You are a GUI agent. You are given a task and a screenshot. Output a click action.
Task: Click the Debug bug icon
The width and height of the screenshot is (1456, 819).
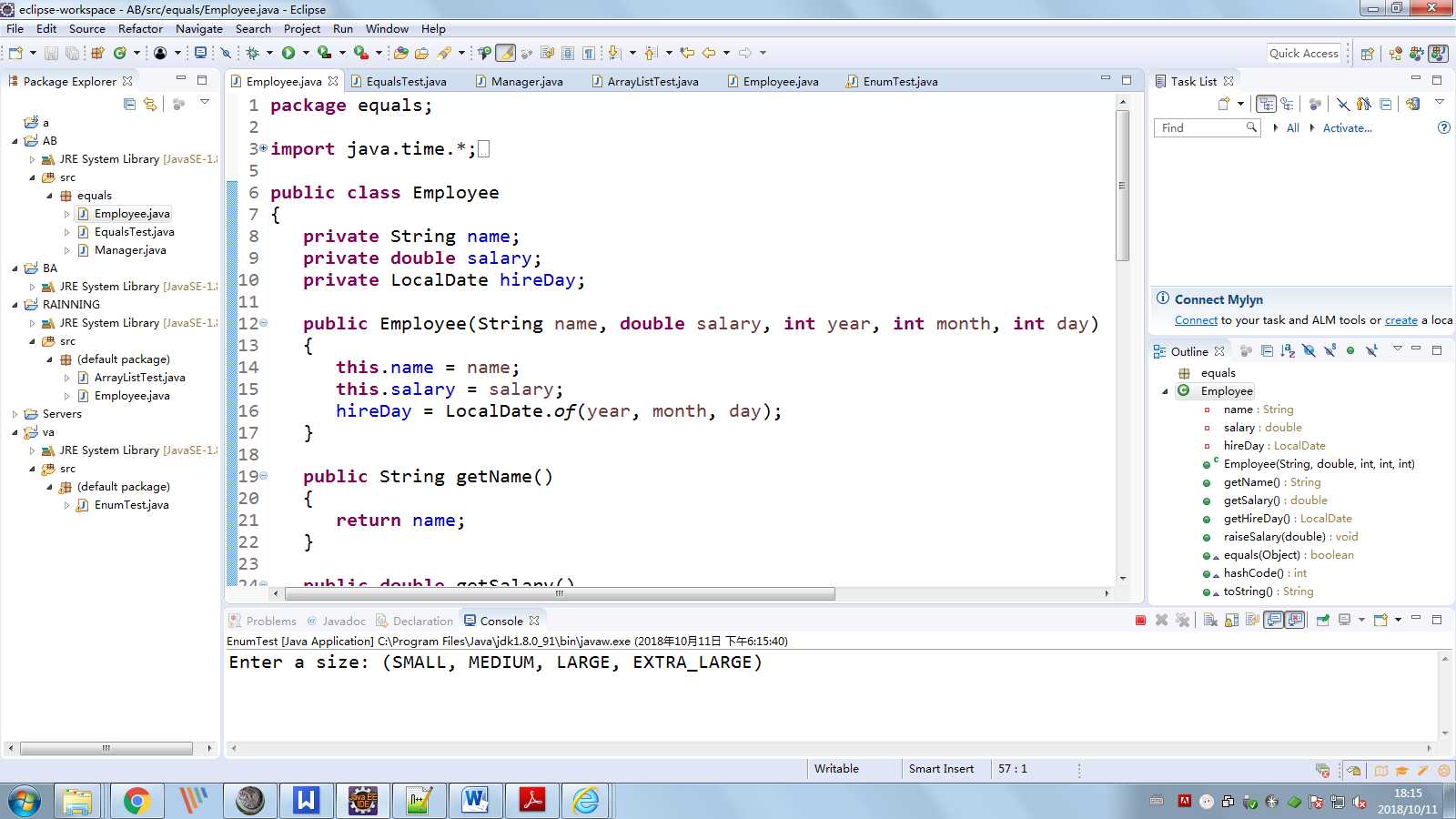click(x=253, y=53)
